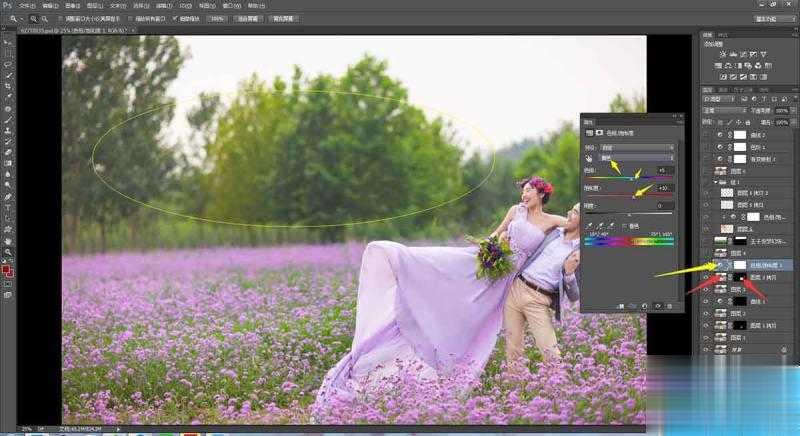Open the layer blend mode dropdown
800x436 pixels.
tap(724, 110)
